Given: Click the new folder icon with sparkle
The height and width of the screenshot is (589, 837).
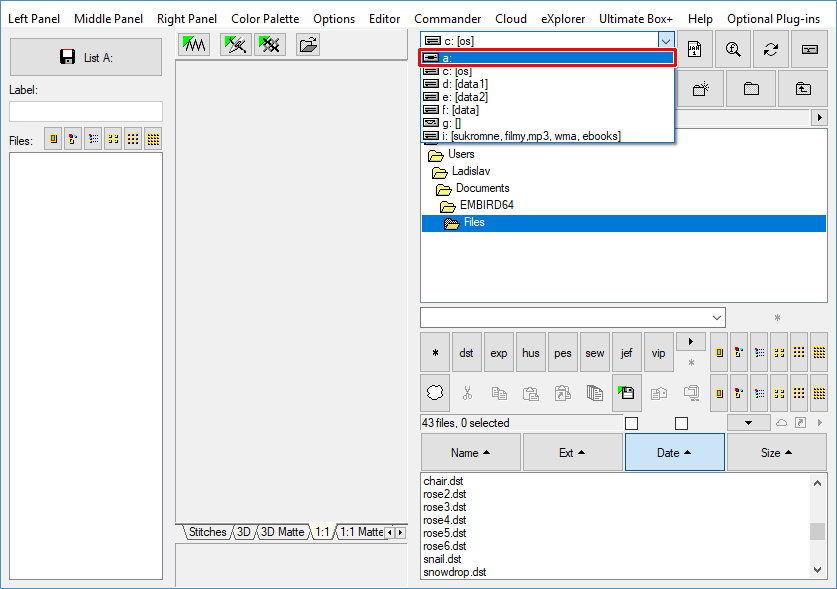Looking at the screenshot, I should [700, 89].
